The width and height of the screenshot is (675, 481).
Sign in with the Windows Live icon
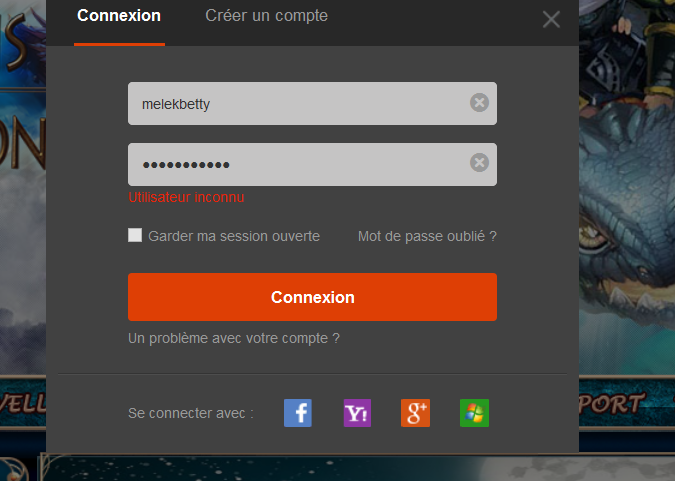pyautogui.click(x=474, y=413)
